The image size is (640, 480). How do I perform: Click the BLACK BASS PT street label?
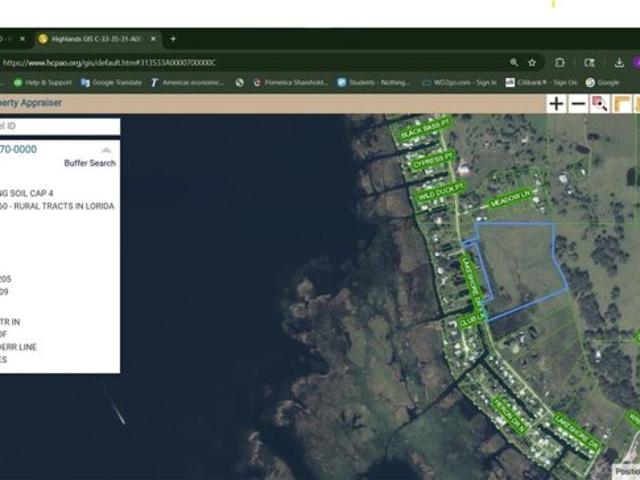click(x=425, y=128)
